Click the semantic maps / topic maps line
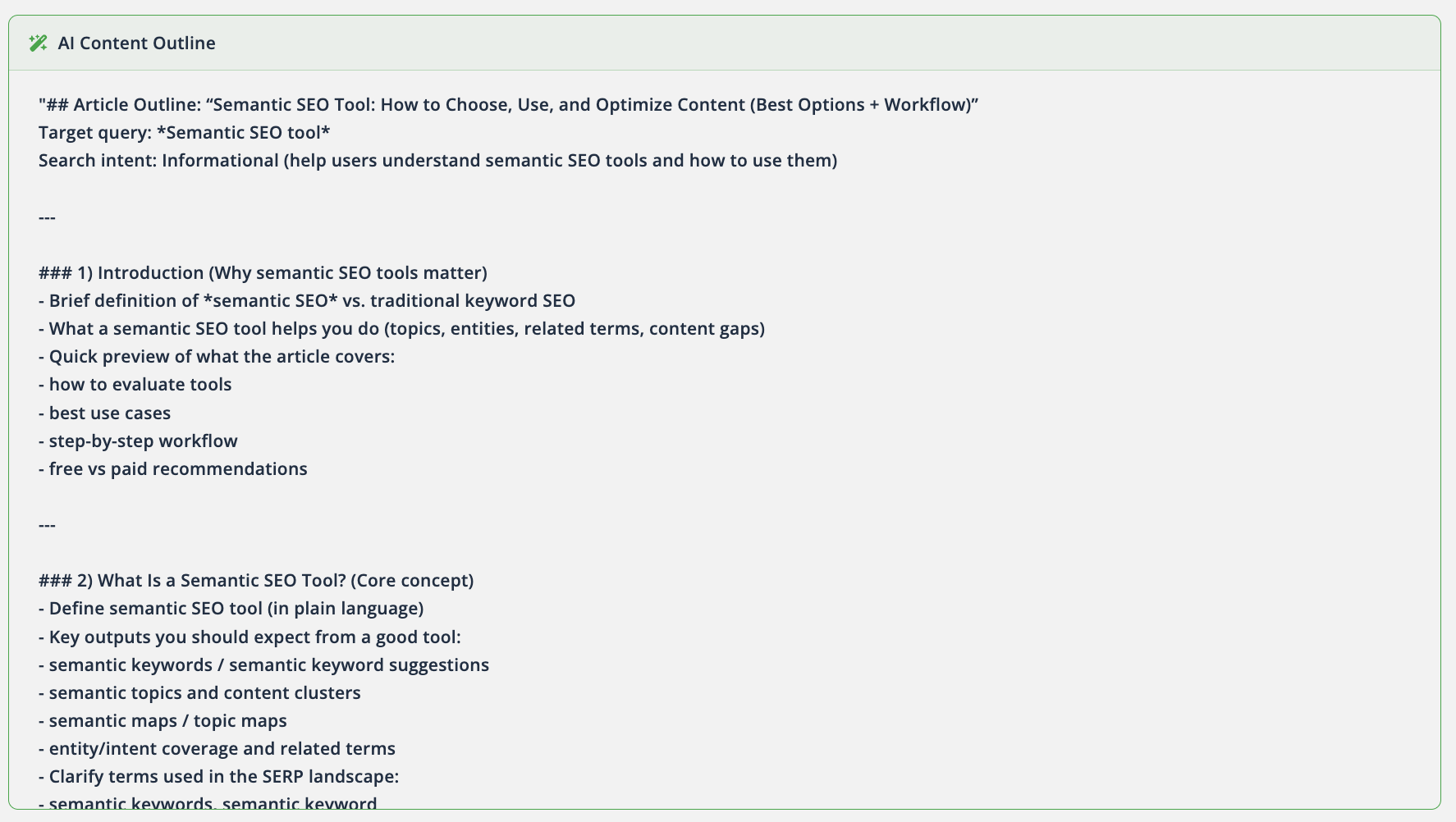1456x822 pixels. click(163, 721)
